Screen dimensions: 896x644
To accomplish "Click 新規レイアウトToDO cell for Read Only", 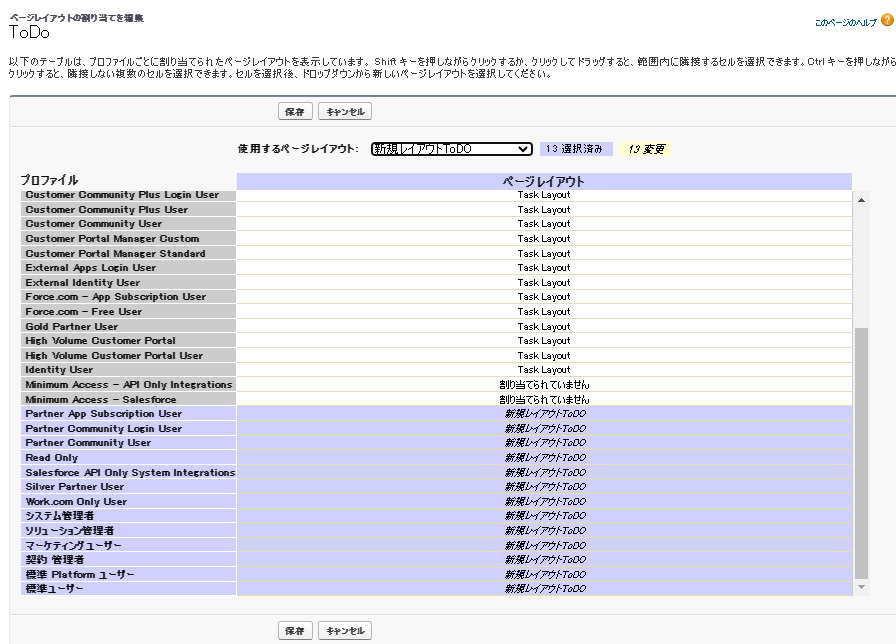I will [544, 457].
